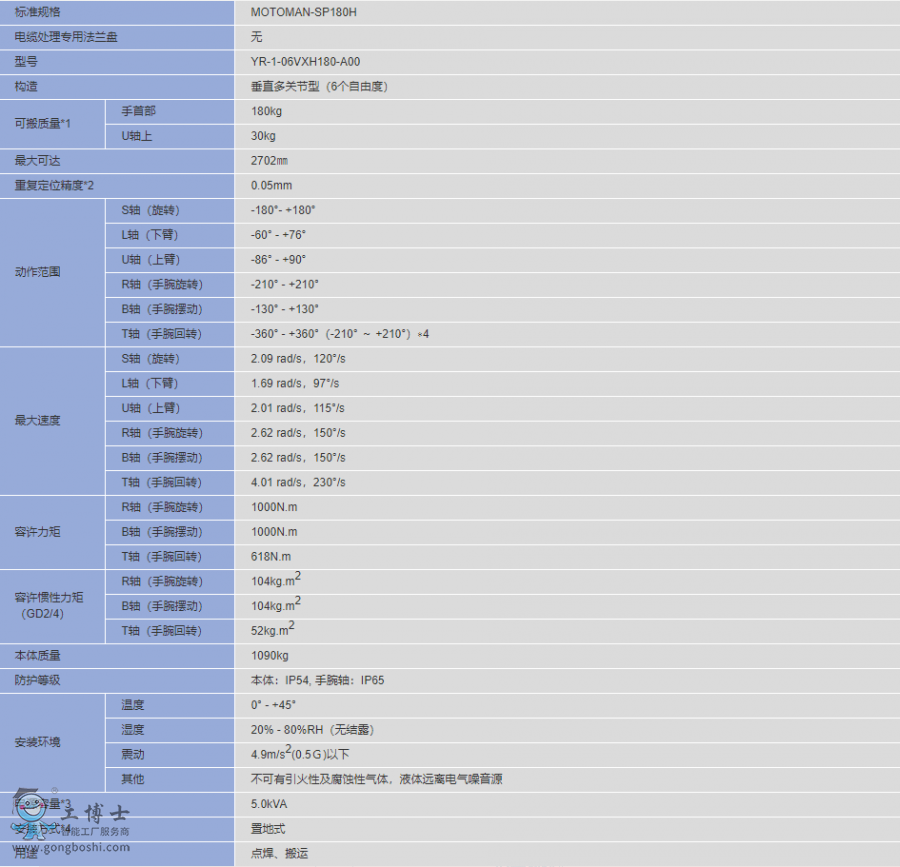This screenshot has width=900, height=867.
Task: Select the 4.01 rad/s, 230°/s speed value
Action: 298,482
